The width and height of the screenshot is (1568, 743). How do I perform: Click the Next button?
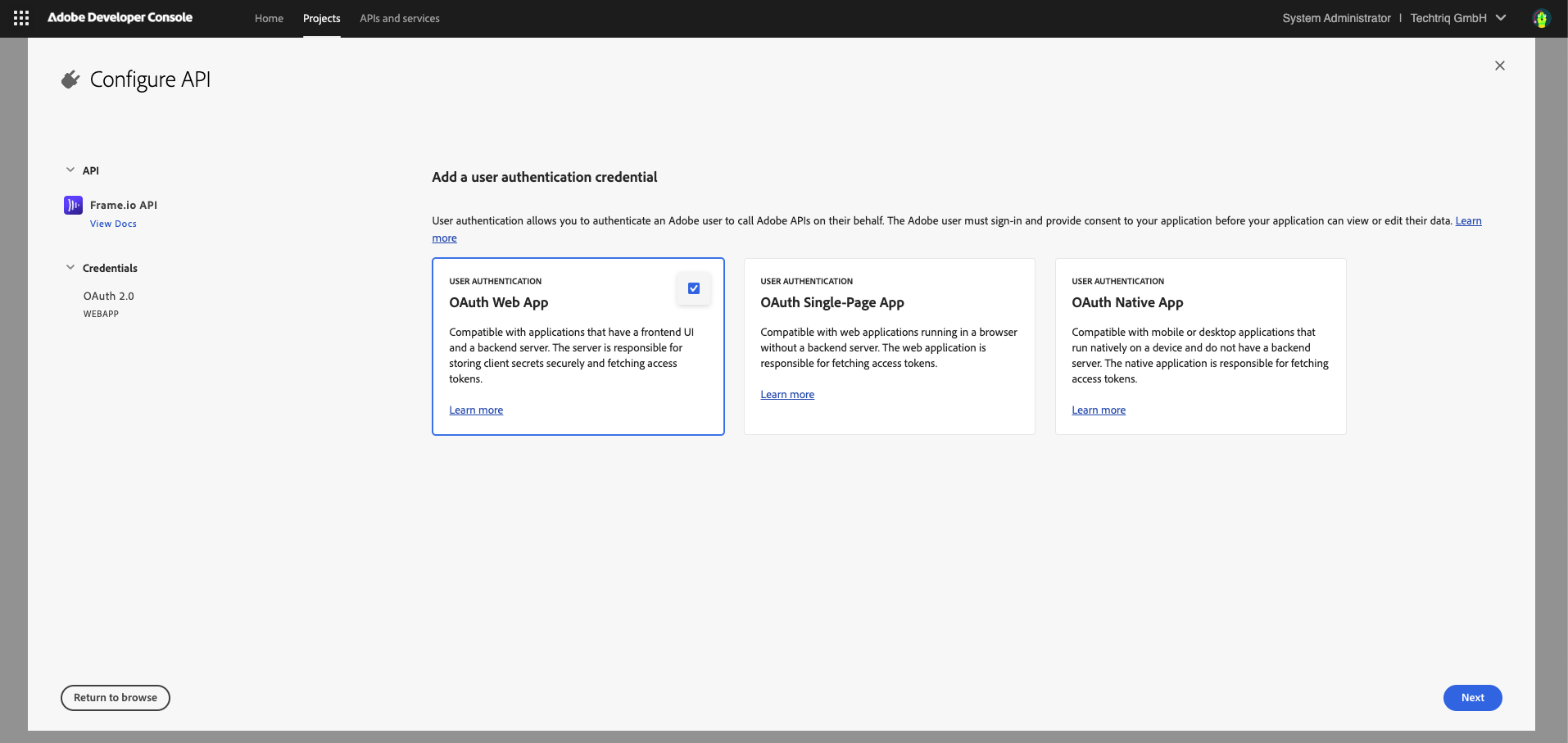click(x=1471, y=698)
